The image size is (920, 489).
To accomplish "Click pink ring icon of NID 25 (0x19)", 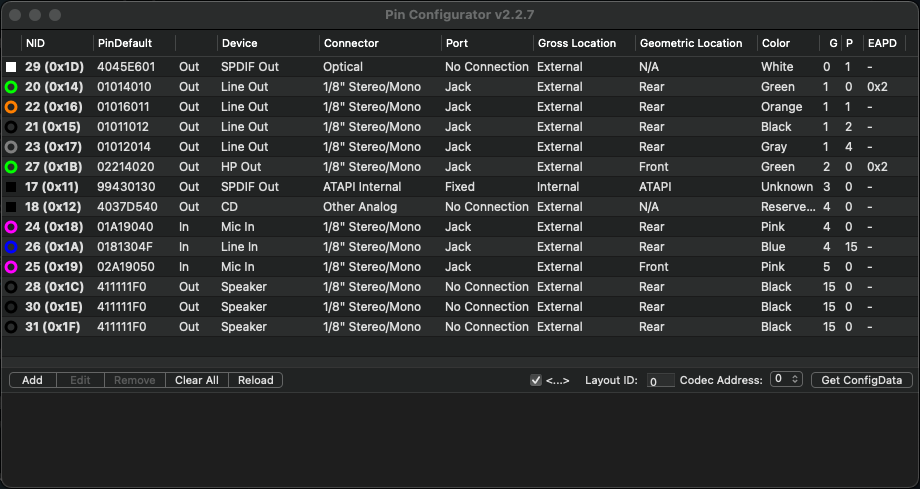I will point(11,267).
